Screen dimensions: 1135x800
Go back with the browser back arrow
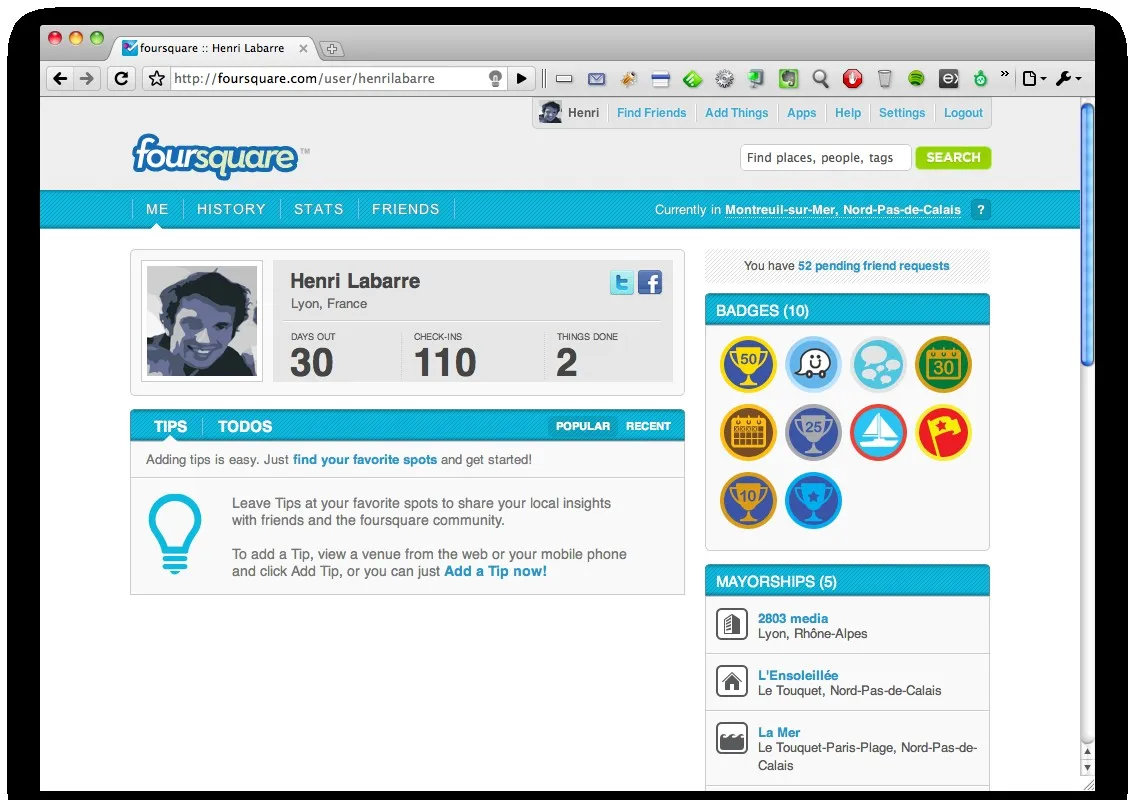tap(60, 78)
